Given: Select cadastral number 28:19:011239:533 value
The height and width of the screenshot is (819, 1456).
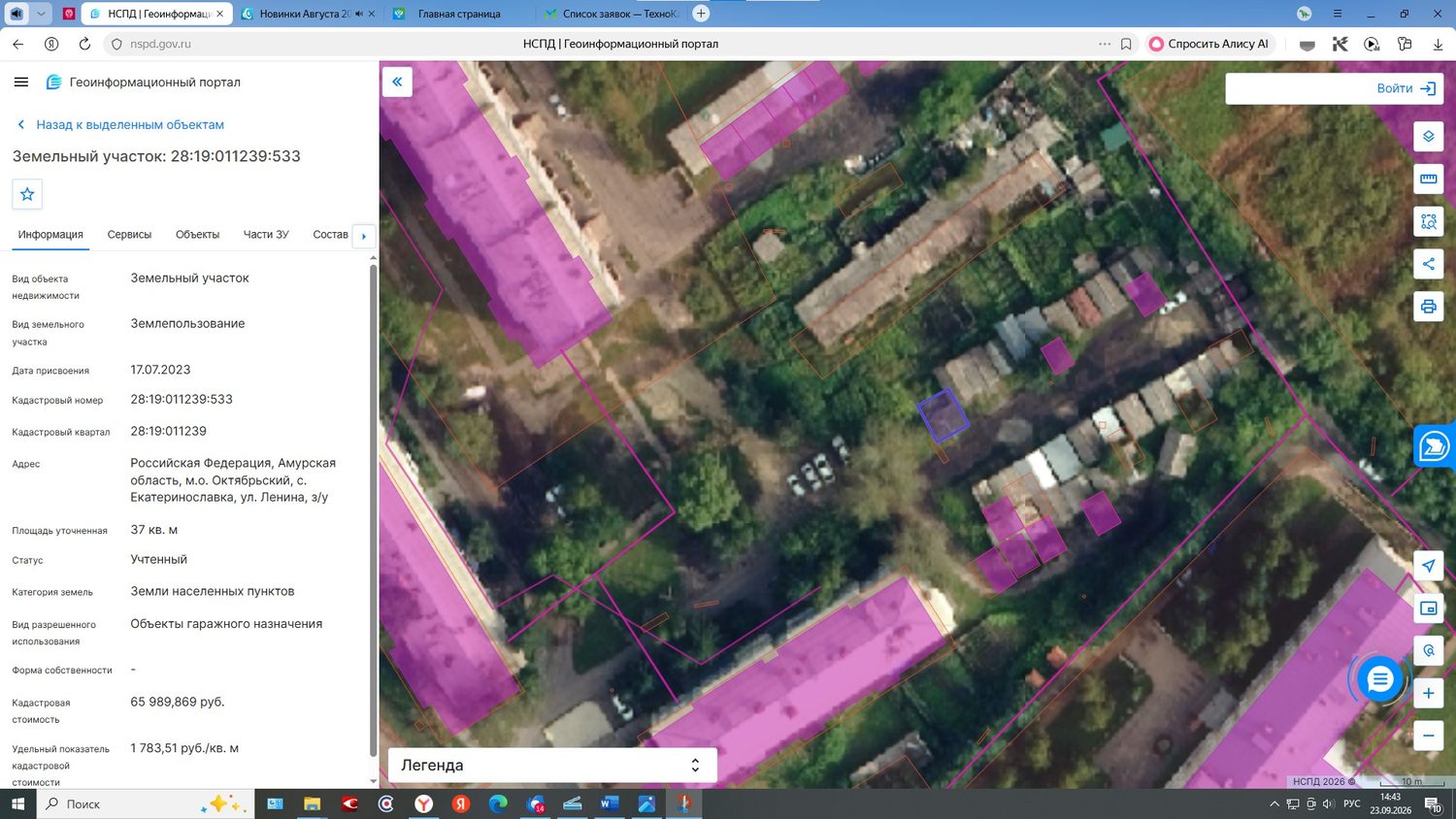Looking at the screenshot, I should pos(182,399).
